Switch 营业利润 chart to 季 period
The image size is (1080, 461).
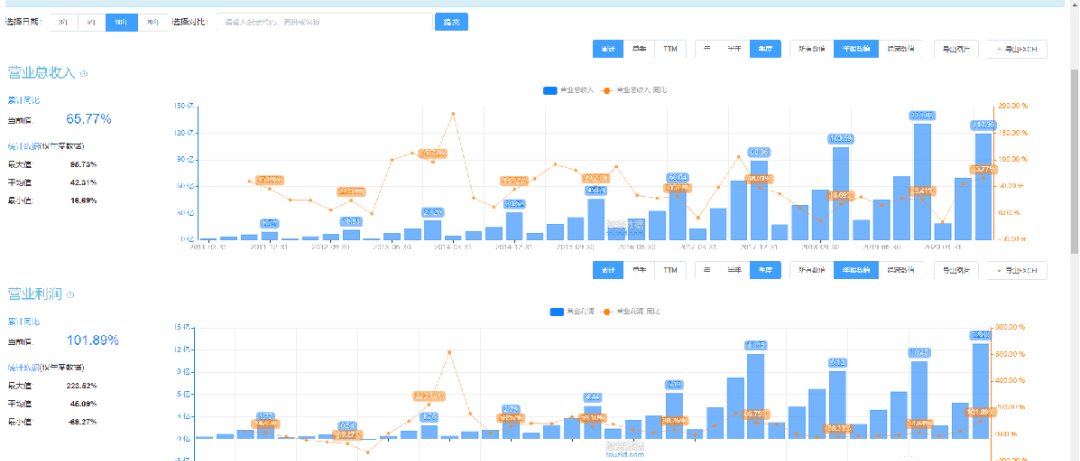[x=707, y=270]
